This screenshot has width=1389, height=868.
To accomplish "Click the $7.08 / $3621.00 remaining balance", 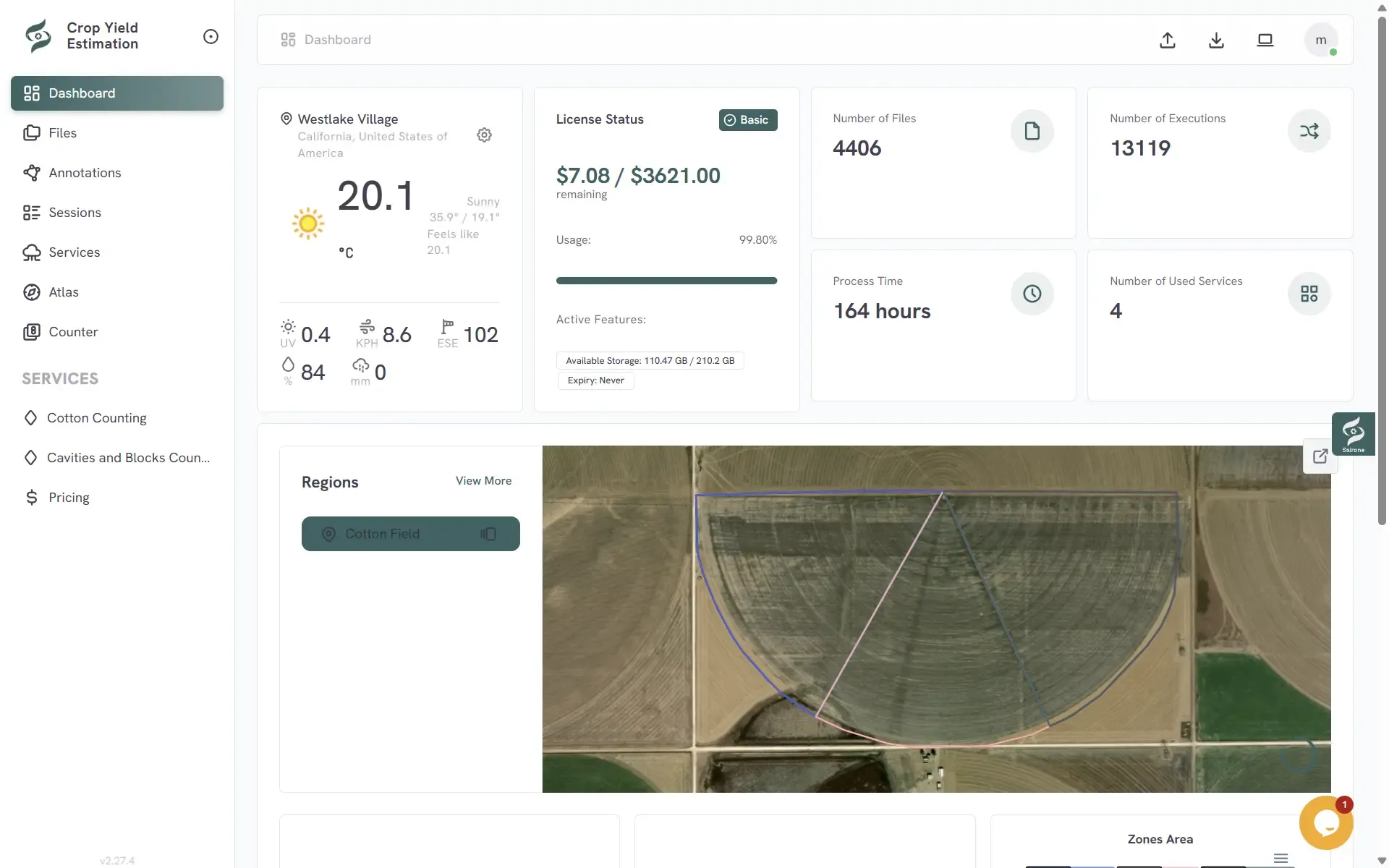I will [638, 176].
